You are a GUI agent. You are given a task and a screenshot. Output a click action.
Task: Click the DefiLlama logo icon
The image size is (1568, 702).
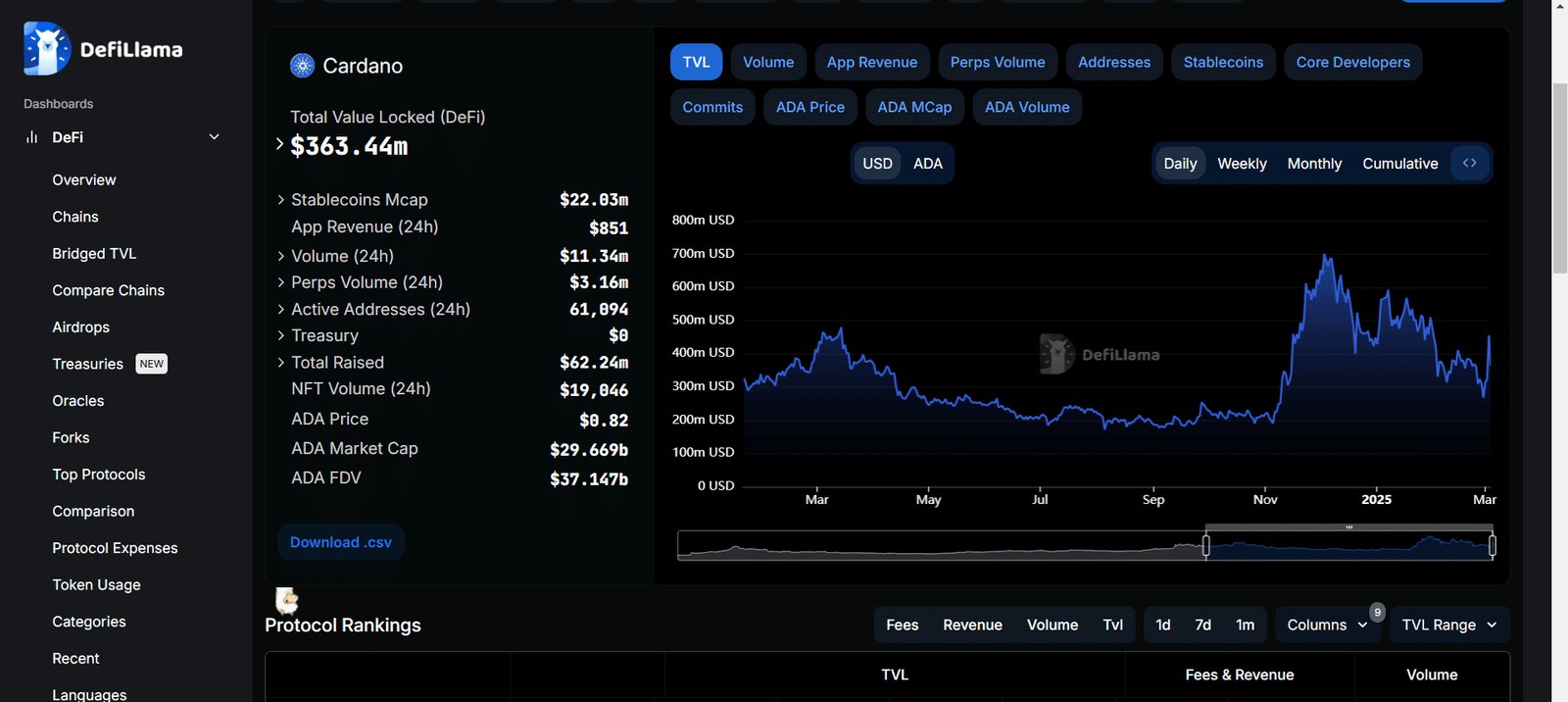point(47,49)
